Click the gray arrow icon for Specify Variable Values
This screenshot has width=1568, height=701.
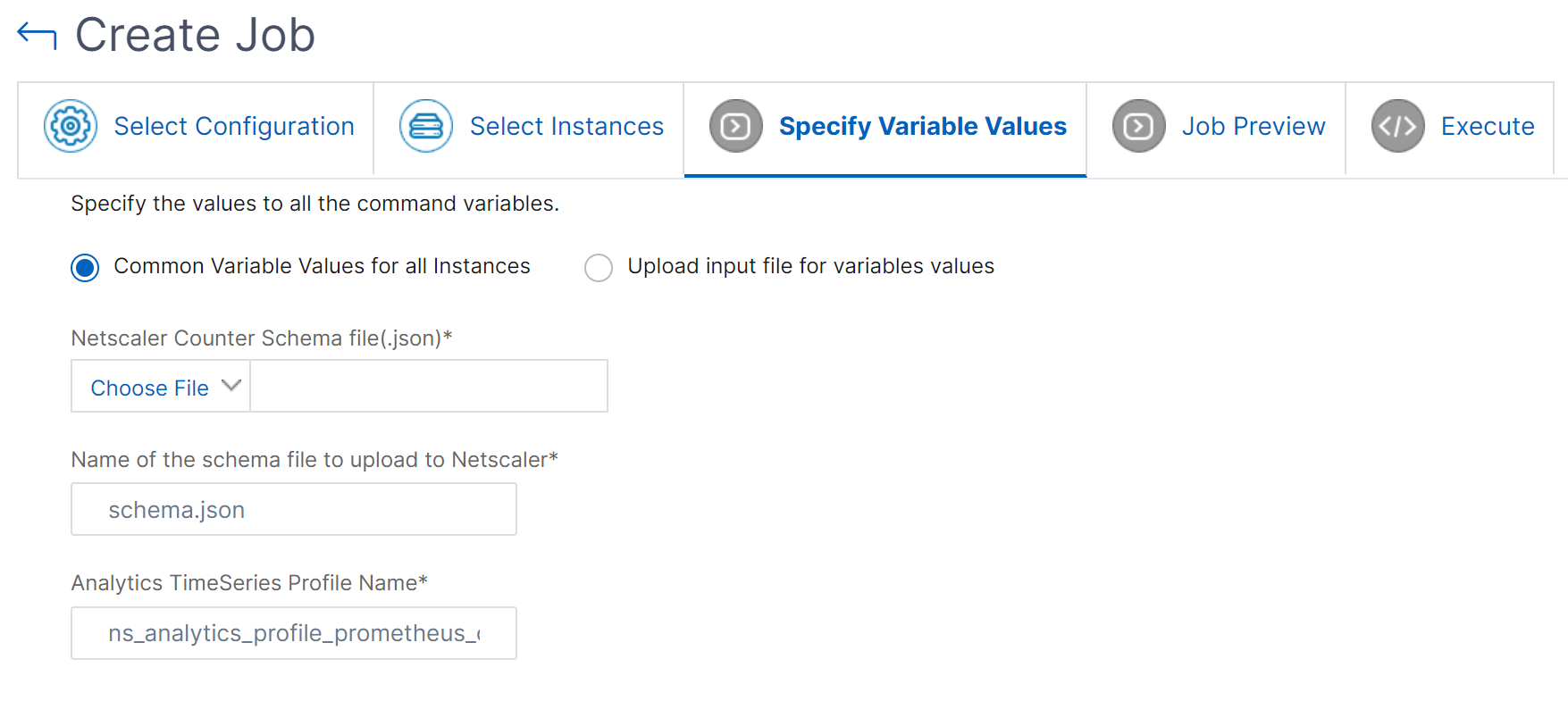[736, 126]
